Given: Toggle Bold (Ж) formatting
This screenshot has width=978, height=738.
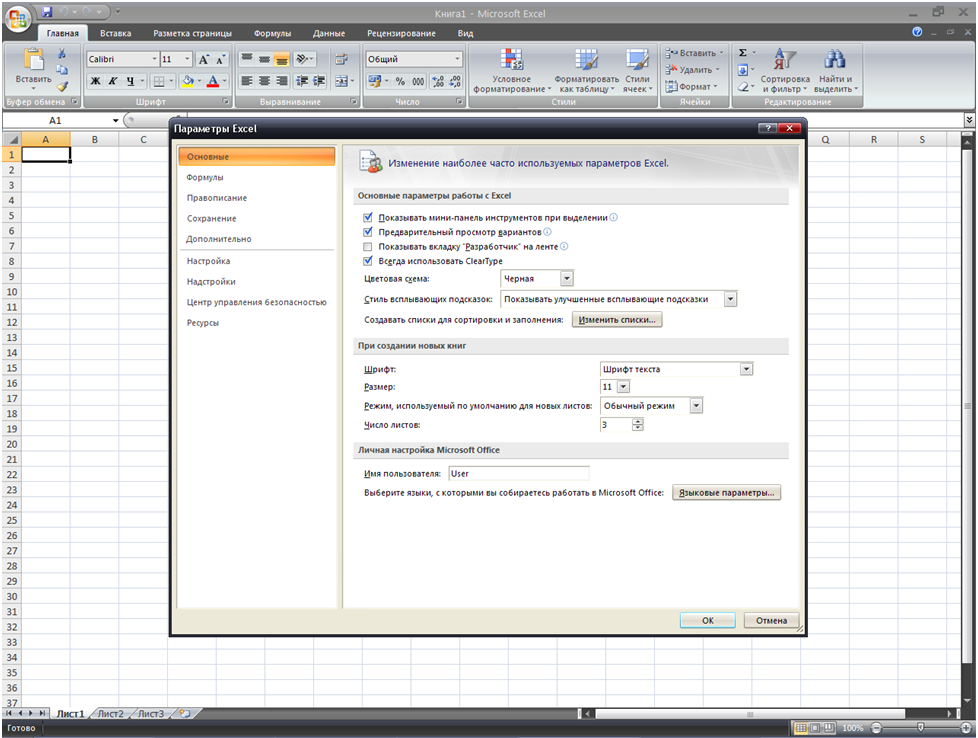Looking at the screenshot, I should [95, 80].
